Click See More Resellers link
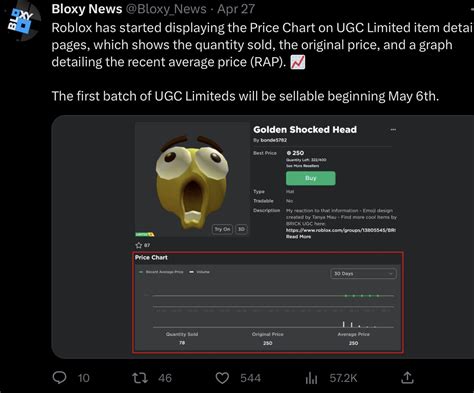 303,166
